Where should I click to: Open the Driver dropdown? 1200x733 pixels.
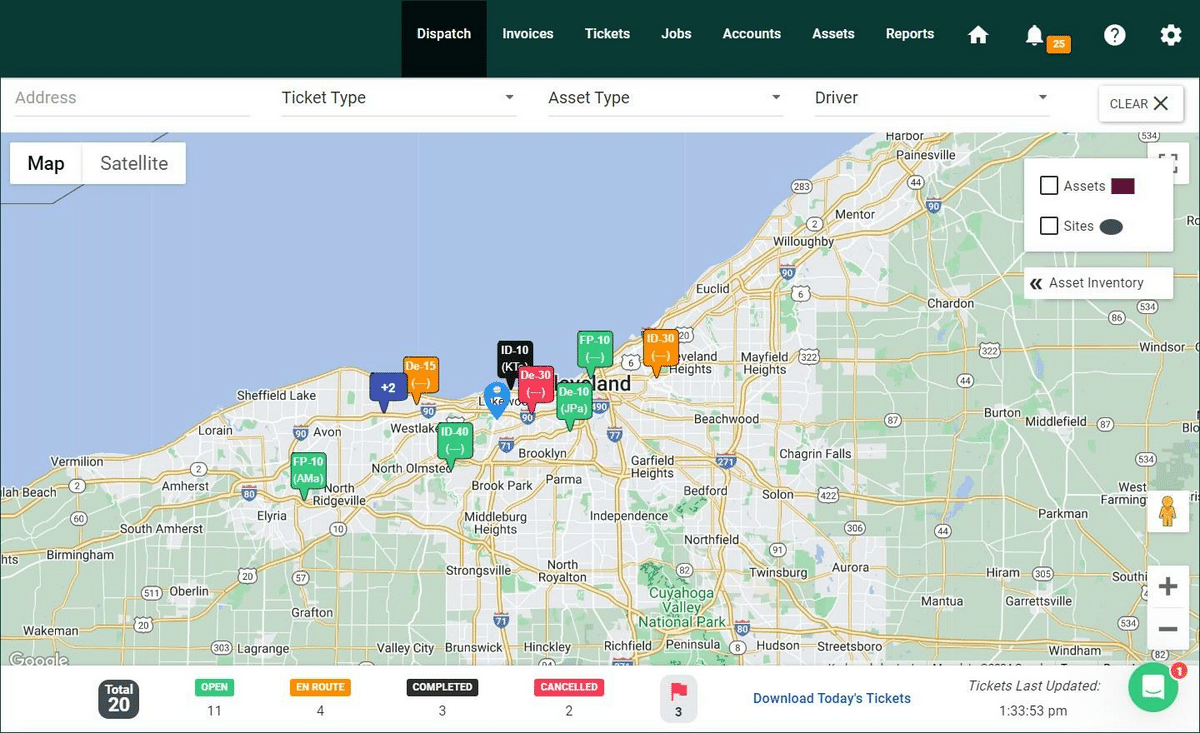point(931,98)
